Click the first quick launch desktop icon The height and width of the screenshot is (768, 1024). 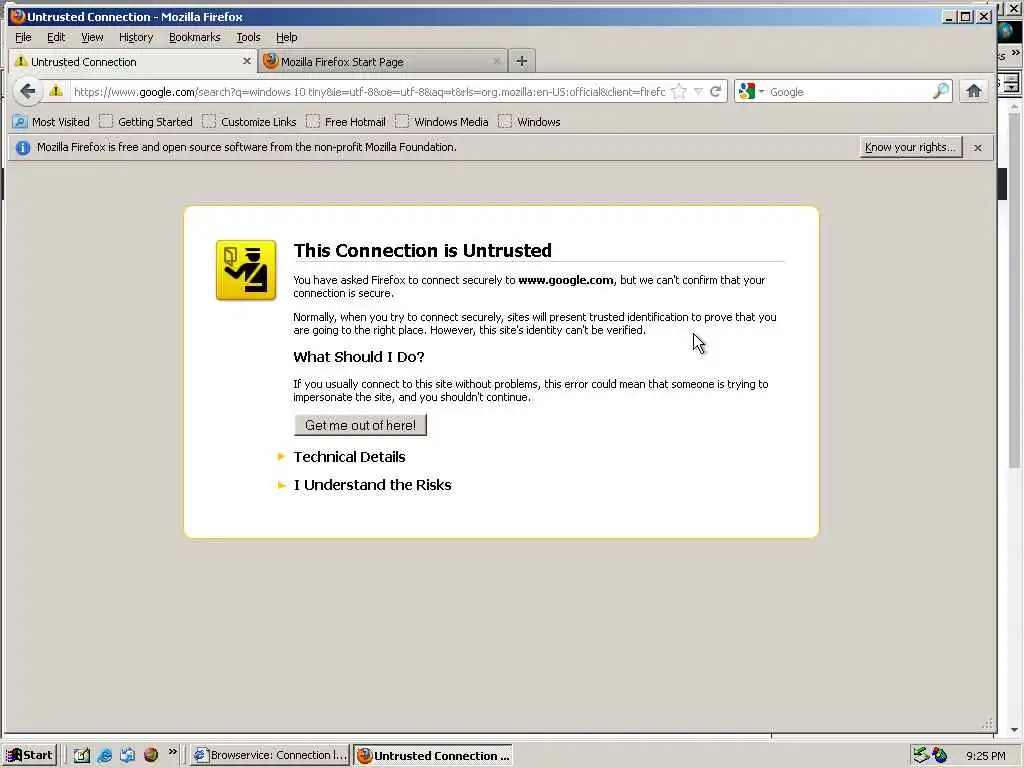[x=82, y=755]
